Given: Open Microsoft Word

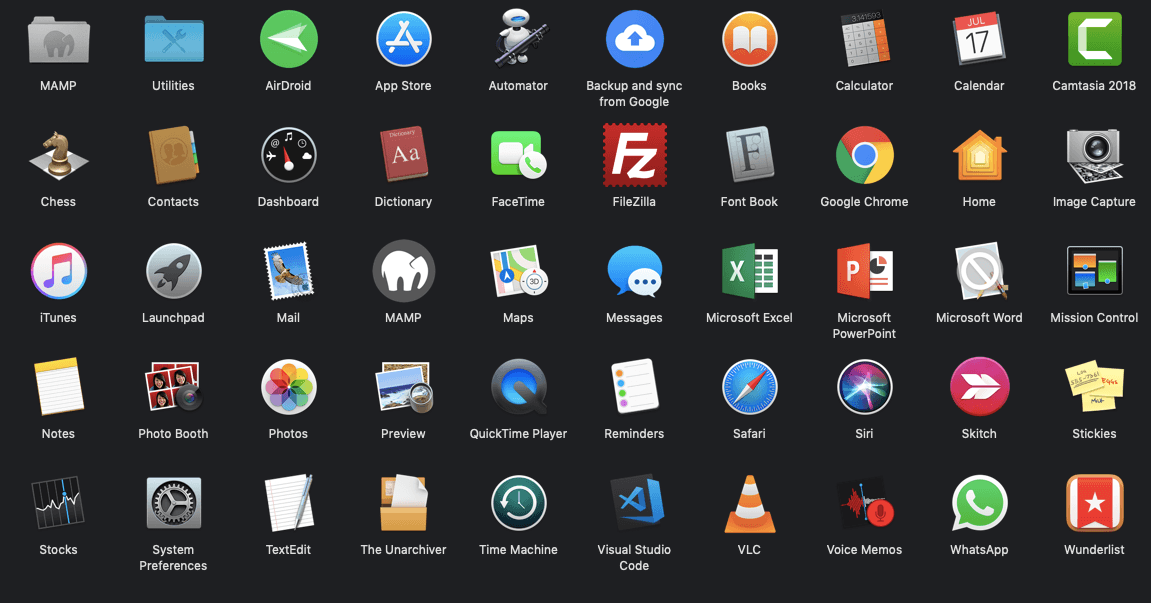Looking at the screenshot, I should pyautogui.click(x=979, y=271).
